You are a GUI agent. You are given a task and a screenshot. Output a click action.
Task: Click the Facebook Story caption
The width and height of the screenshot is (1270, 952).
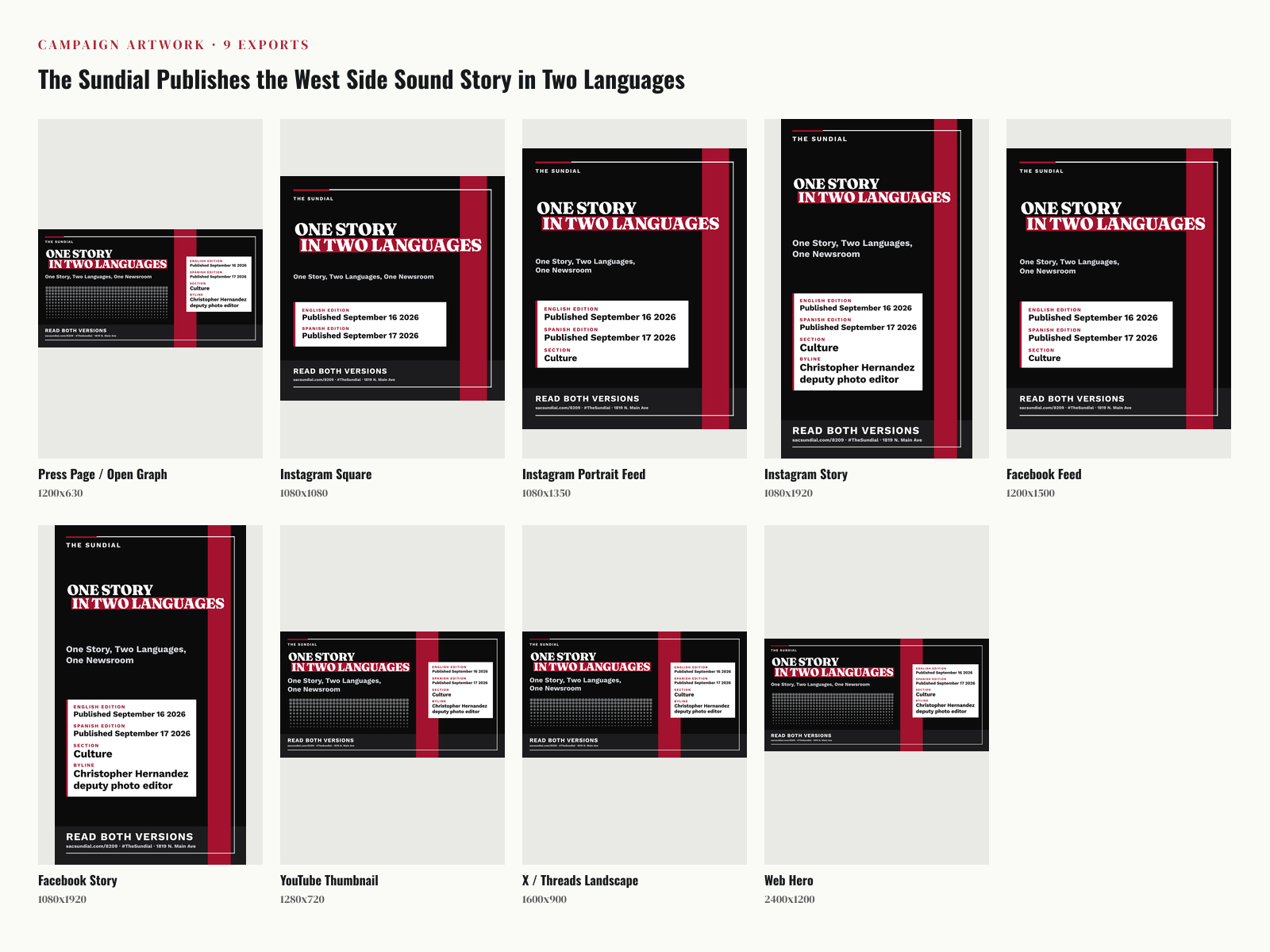78,881
